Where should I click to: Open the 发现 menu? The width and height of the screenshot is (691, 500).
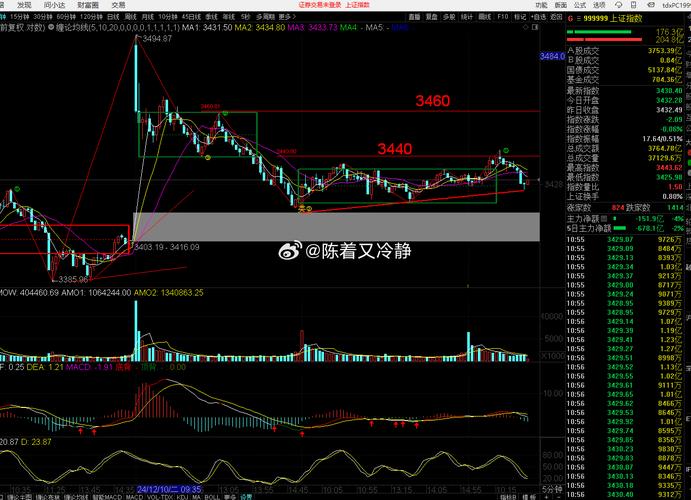click(23, 5)
